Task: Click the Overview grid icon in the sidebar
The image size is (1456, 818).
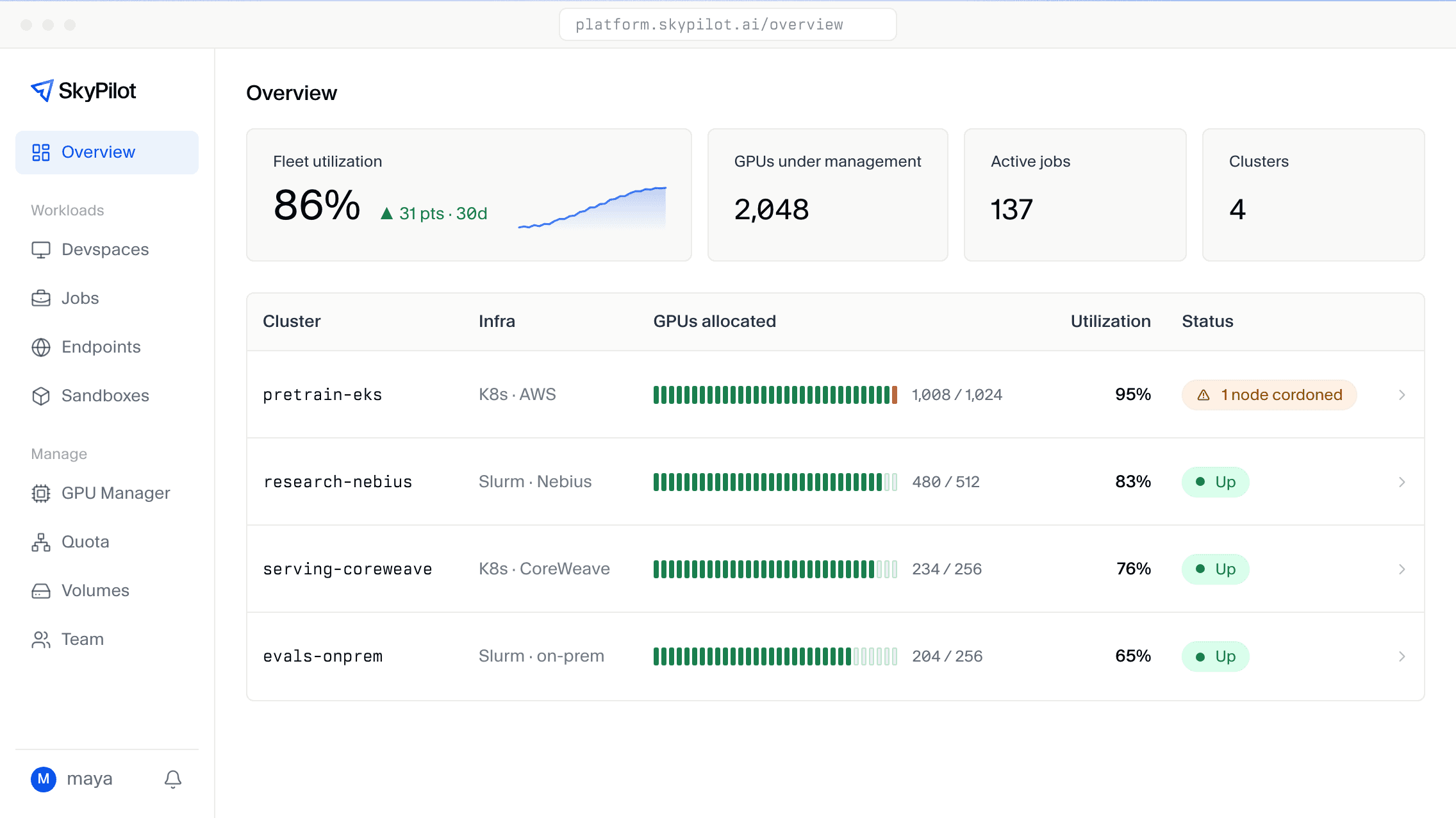Action: (x=41, y=152)
